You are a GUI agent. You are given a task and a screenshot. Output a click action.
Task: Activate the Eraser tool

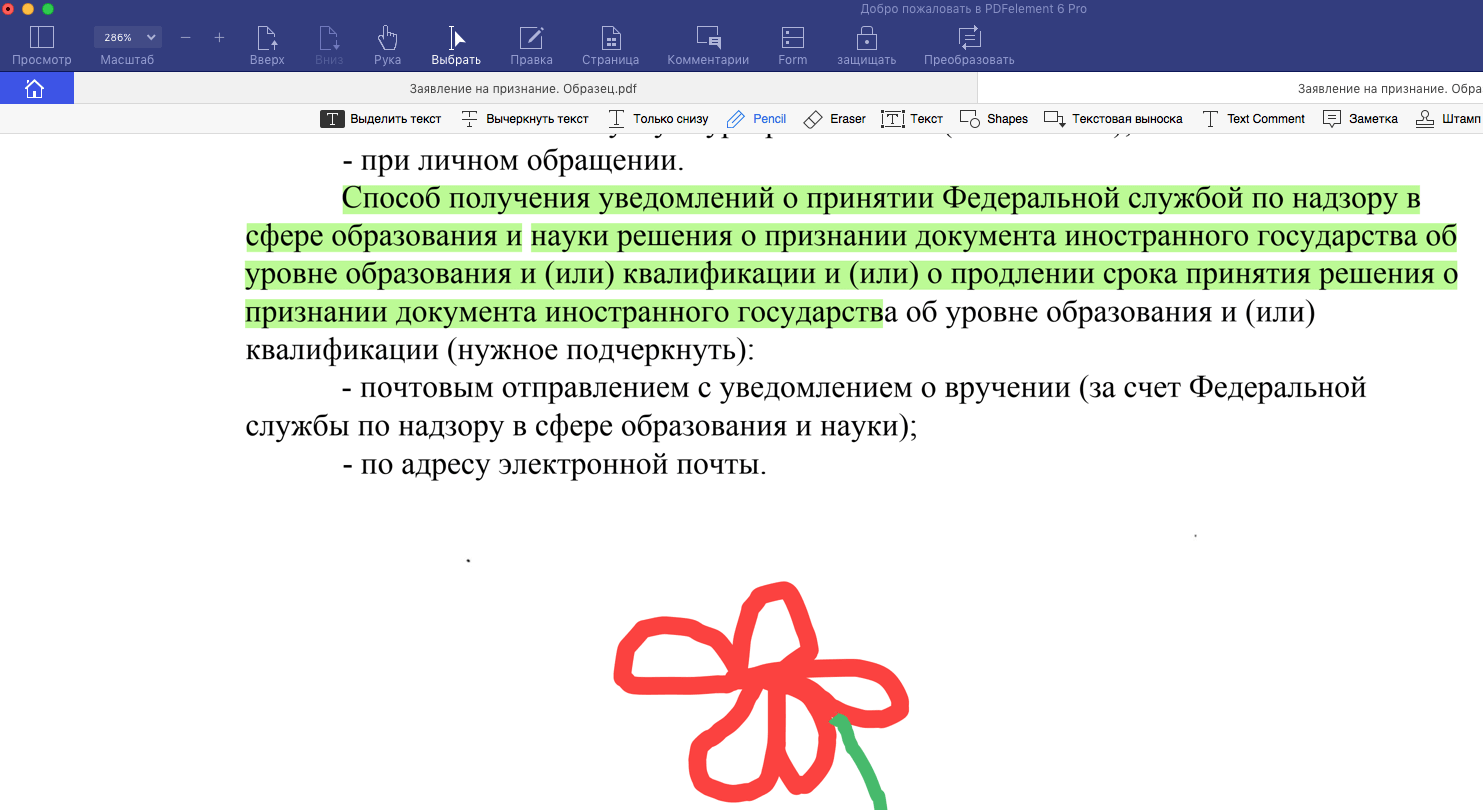point(835,118)
